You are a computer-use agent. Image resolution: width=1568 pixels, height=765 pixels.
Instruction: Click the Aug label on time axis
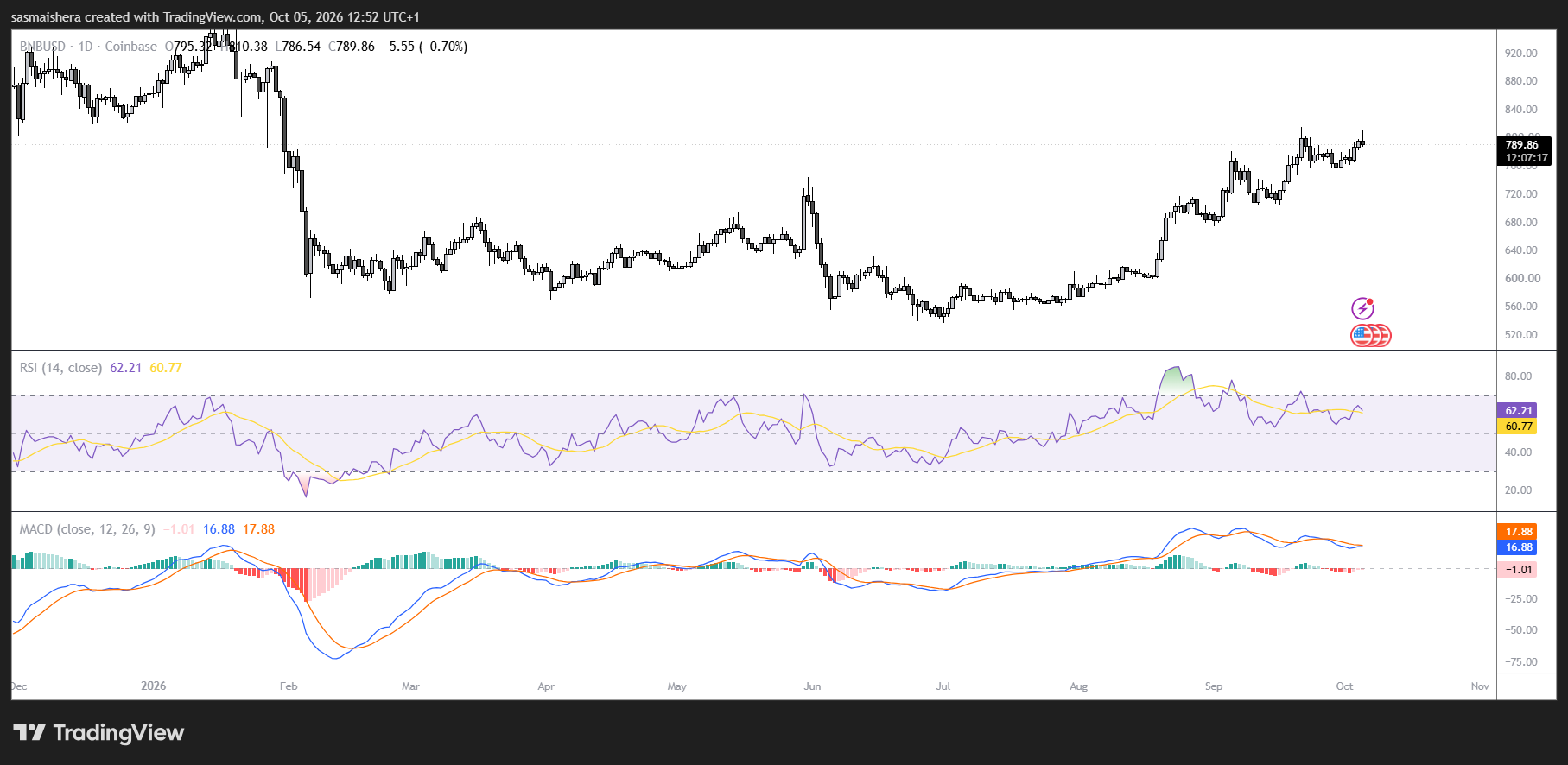pos(1078,686)
